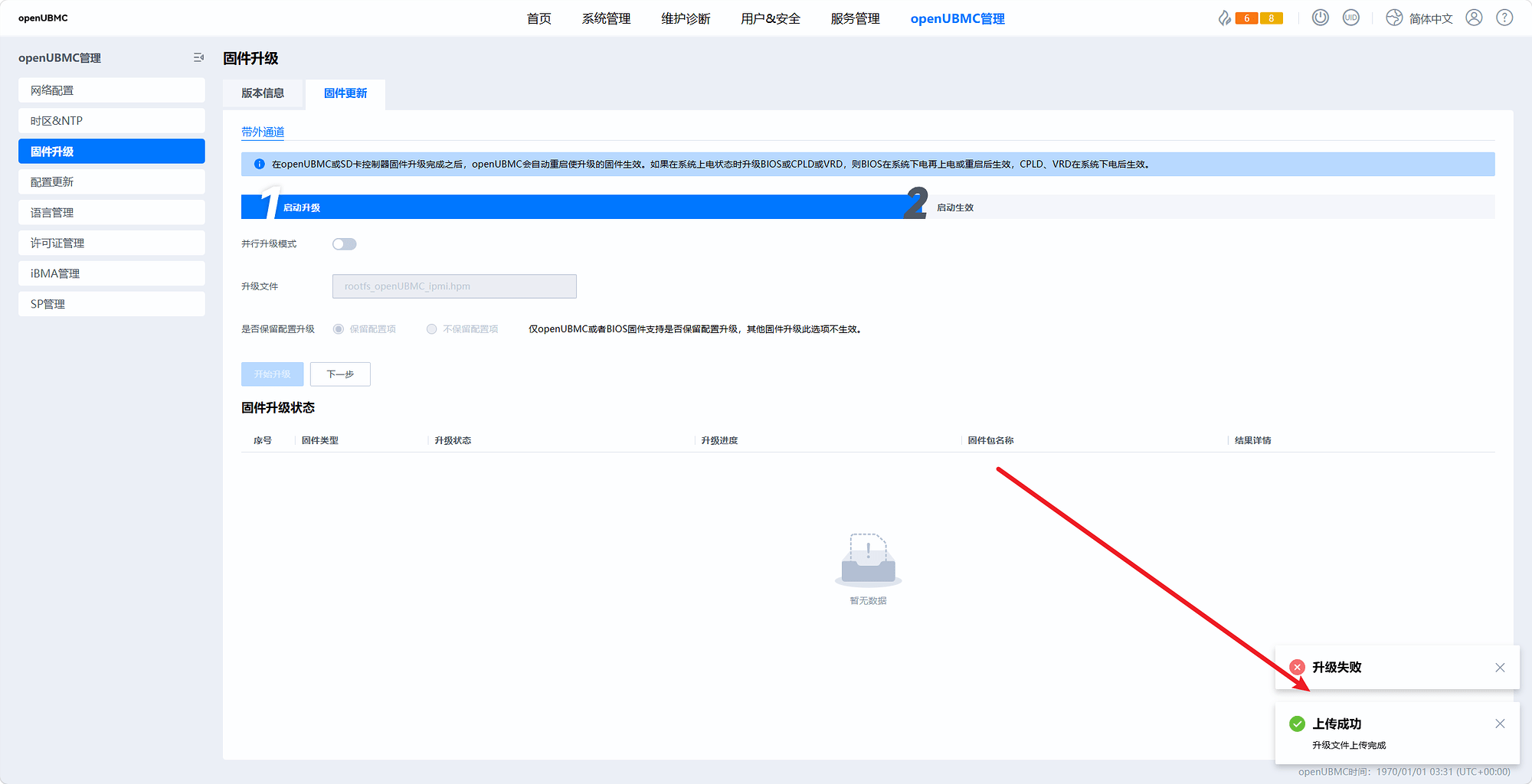Open the 系统管理 menu

click(x=606, y=18)
